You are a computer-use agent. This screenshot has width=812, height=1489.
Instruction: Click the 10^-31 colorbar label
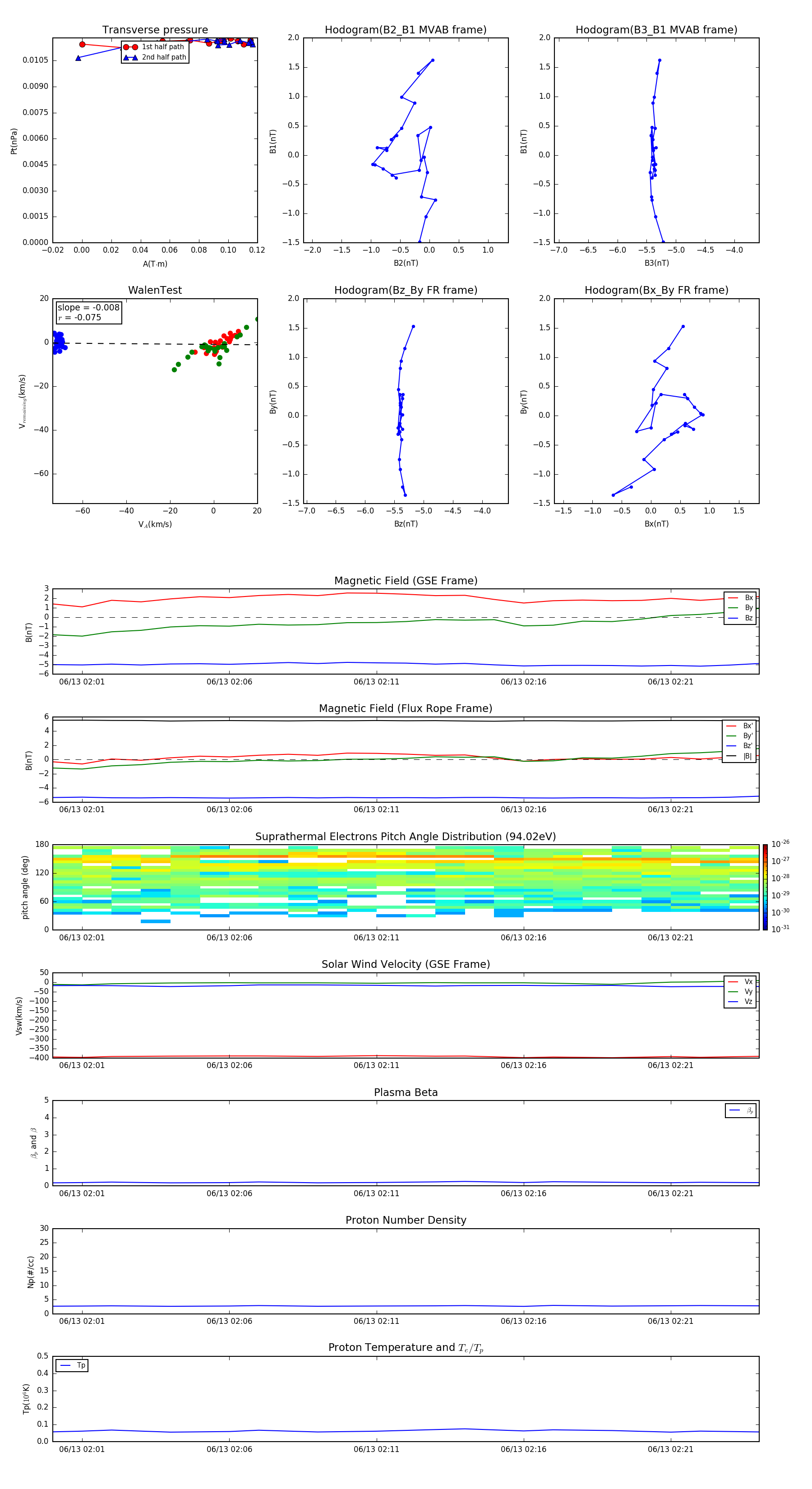[780, 929]
